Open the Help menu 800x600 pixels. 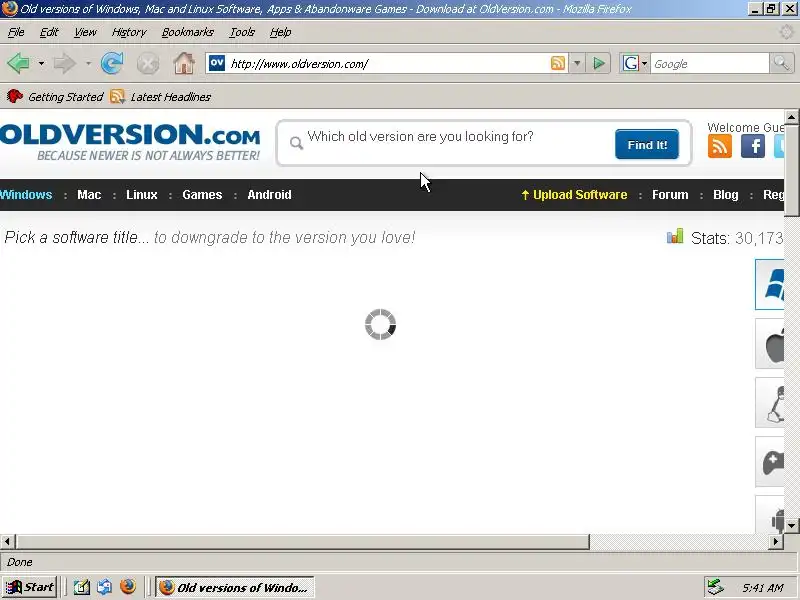point(280,32)
